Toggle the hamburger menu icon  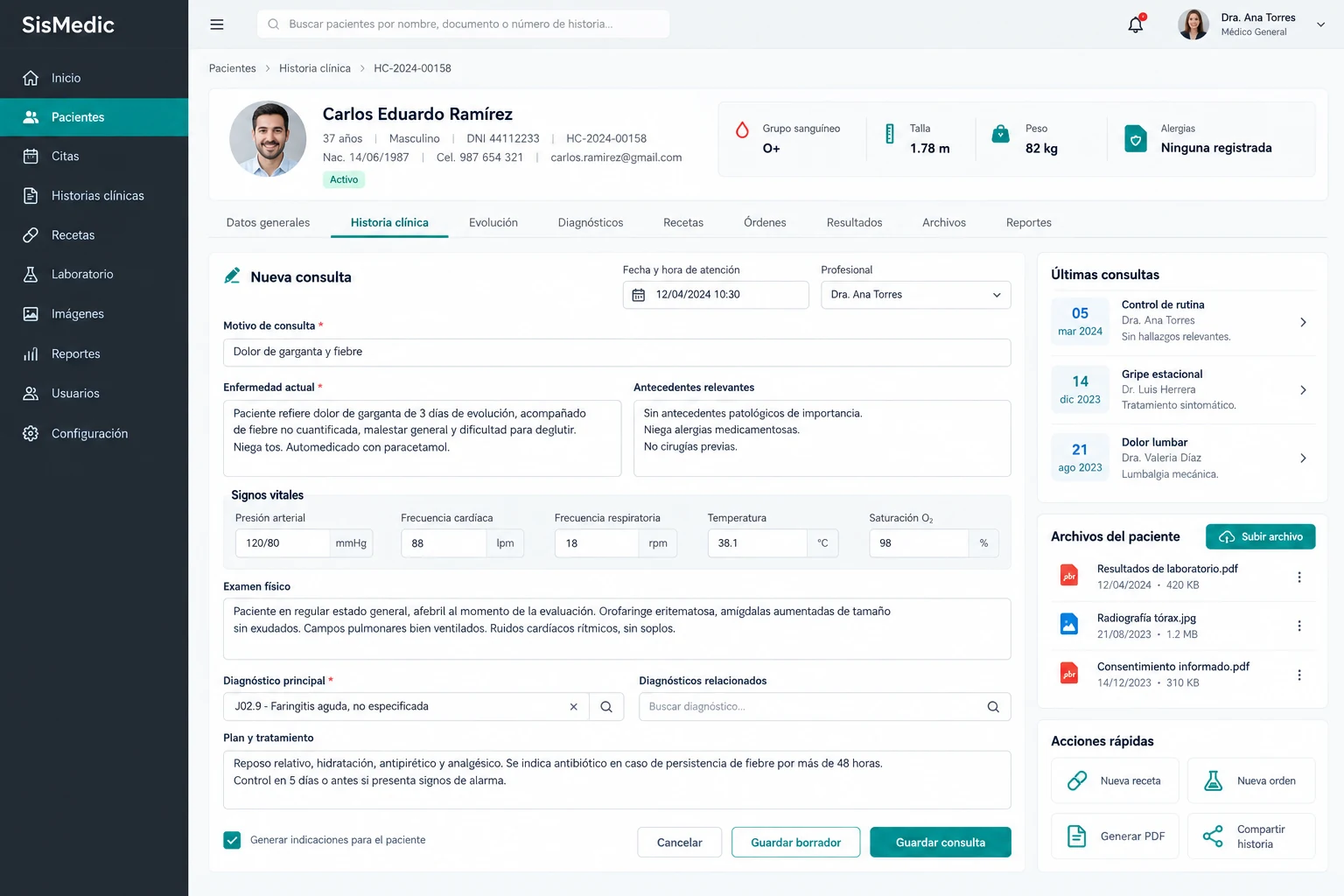217,24
